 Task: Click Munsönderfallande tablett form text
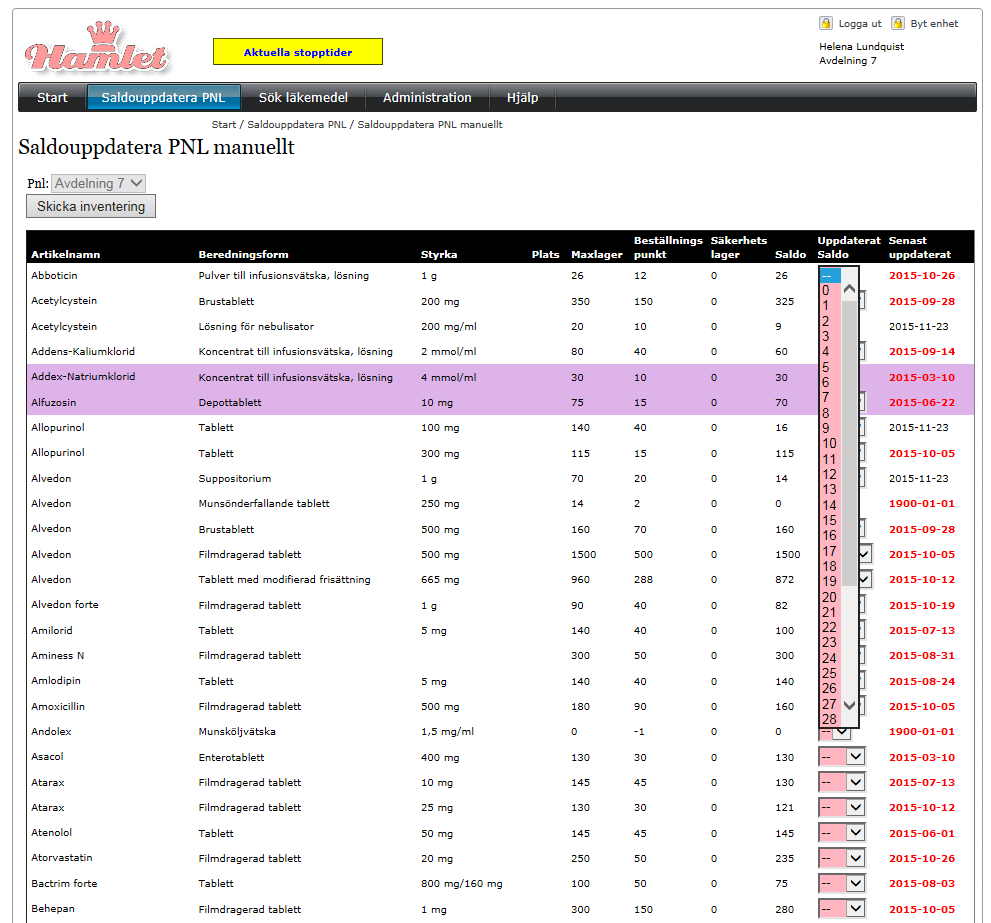(x=264, y=503)
